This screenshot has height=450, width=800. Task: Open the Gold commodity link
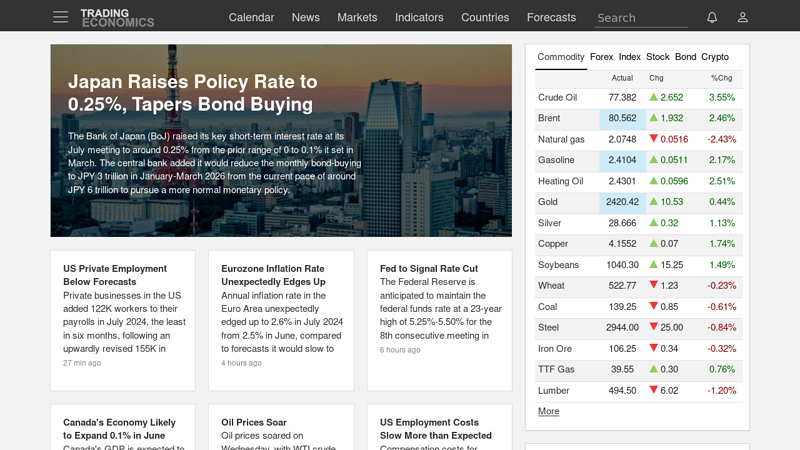tap(547, 202)
